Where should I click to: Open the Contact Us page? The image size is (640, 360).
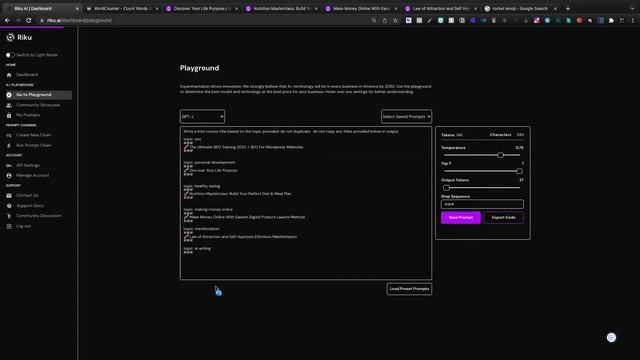tap(27, 196)
